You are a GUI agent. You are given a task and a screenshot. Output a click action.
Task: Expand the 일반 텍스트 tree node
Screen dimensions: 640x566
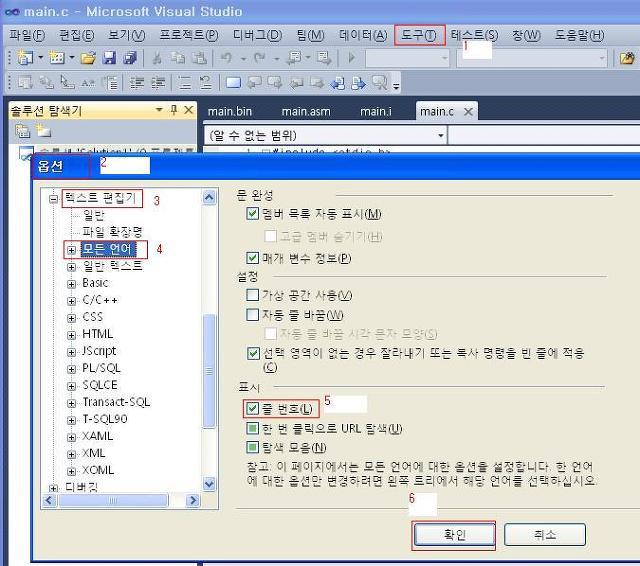coord(71,267)
